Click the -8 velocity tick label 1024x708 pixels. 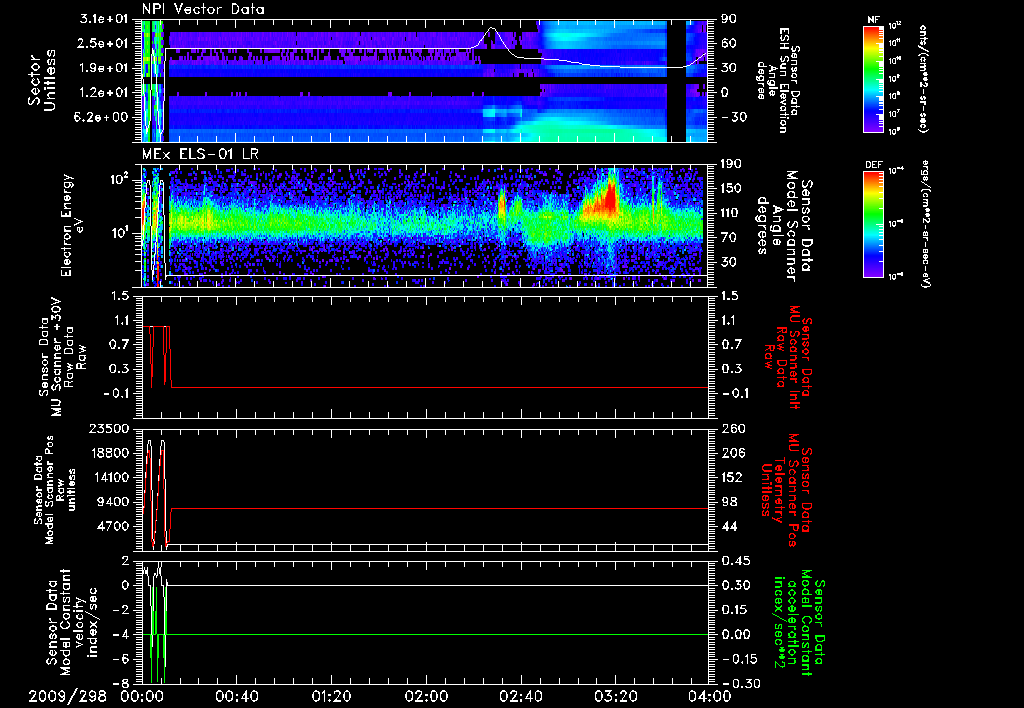coord(123,684)
